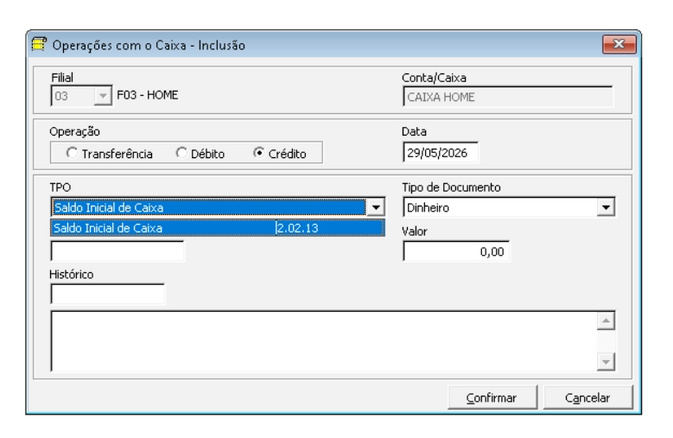Click the large Histórico text area
This screenshot has height=438, width=673.
[x=324, y=341]
